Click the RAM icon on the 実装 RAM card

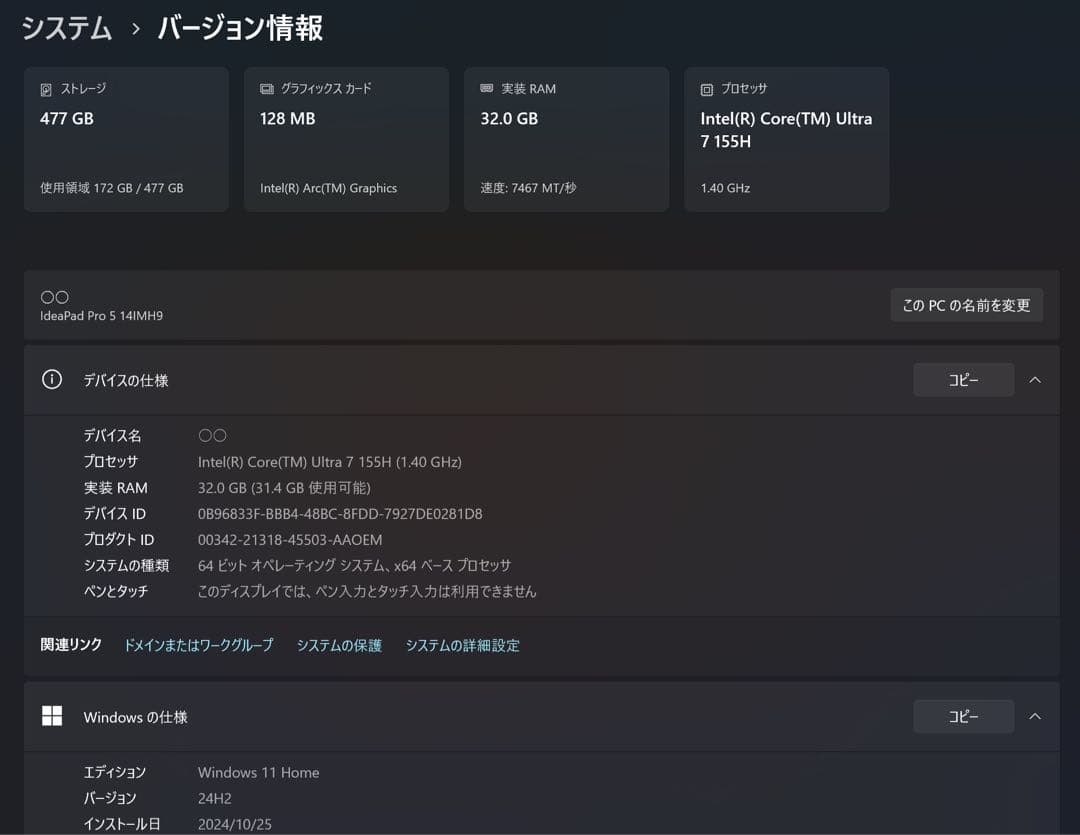click(x=484, y=88)
